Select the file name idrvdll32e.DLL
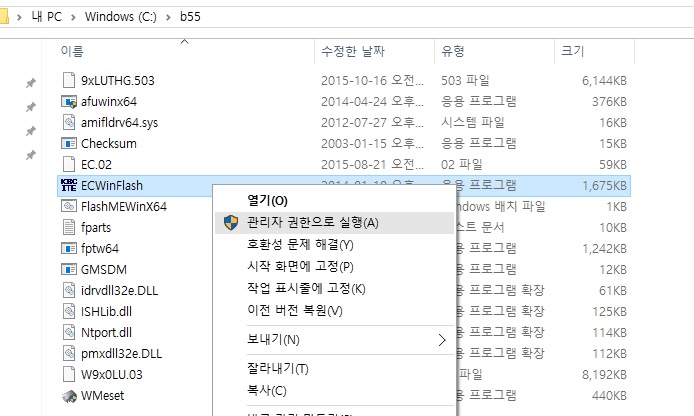The height and width of the screenshot is (416, 694). 120,290
